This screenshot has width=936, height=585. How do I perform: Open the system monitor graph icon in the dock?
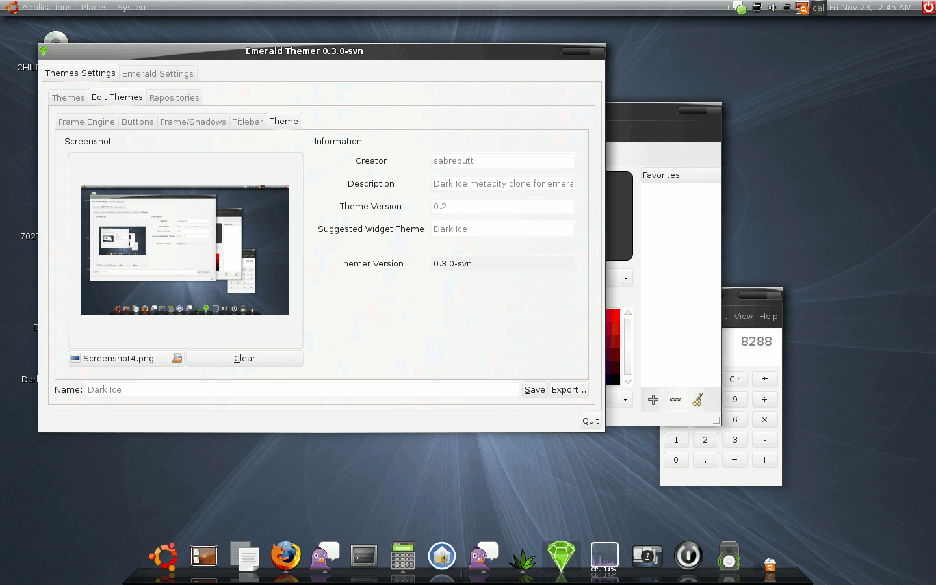[x=604, y=556]
